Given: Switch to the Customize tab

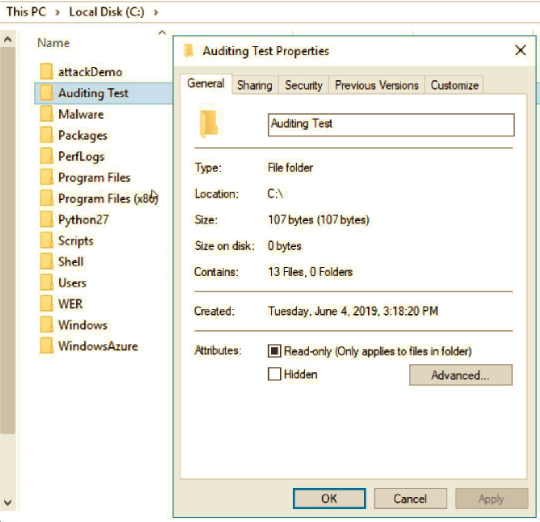Looking at the screenshot, I should pos(454,85).
